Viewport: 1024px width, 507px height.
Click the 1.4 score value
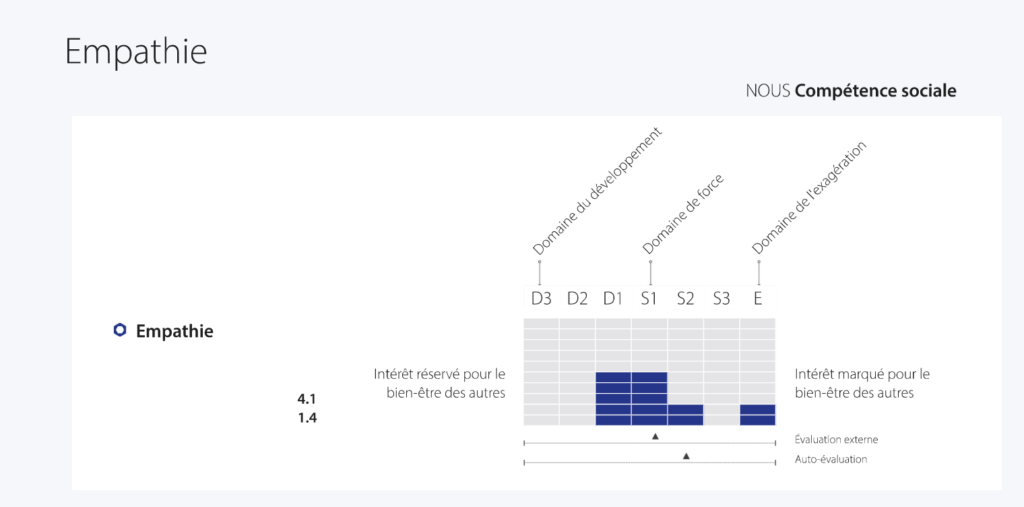point(307,418)
